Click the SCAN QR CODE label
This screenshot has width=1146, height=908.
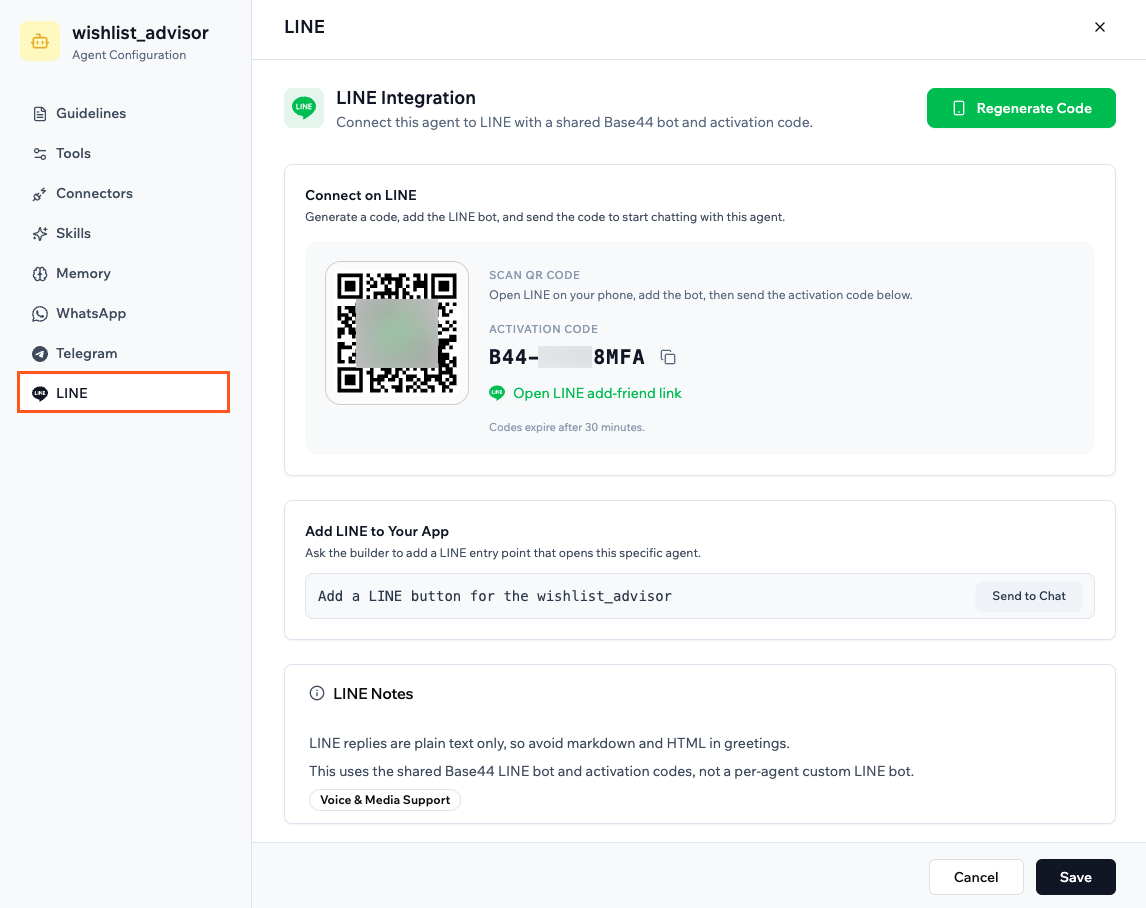(534, 275)
